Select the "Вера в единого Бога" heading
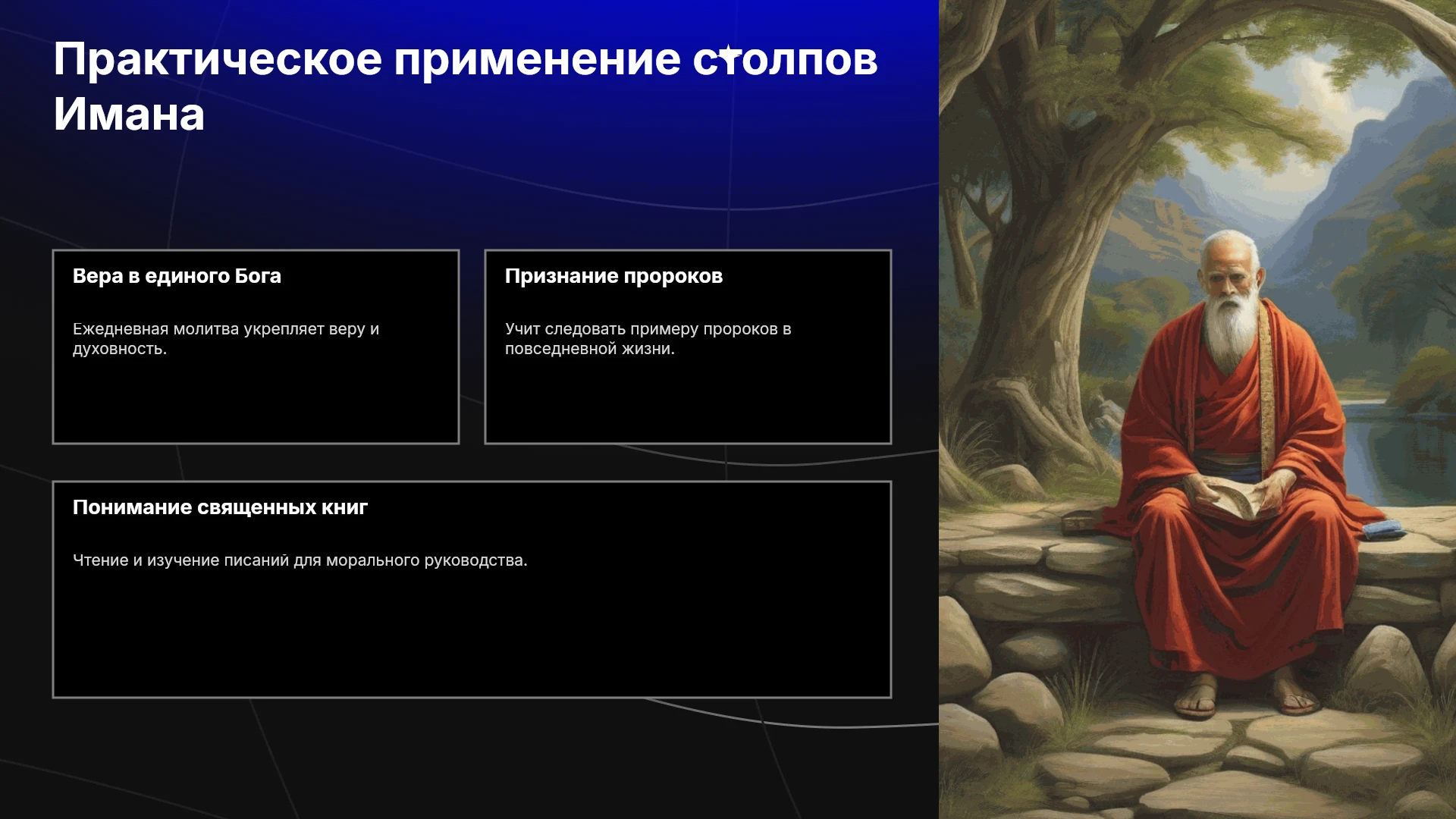Screen dimensions: 1456x819 point(177,276)
